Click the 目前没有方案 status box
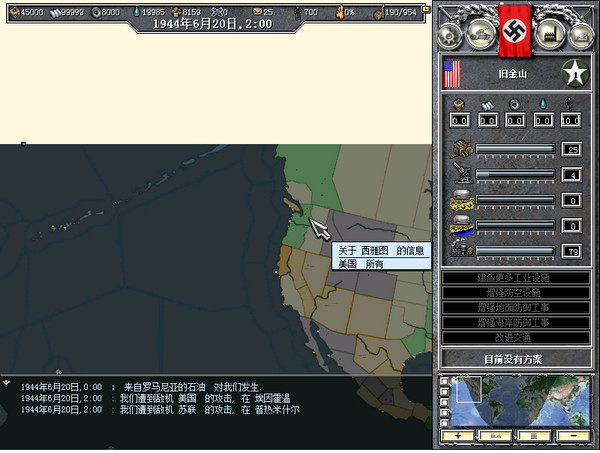The height and width of the screenshot is (453, 600). 515,359
